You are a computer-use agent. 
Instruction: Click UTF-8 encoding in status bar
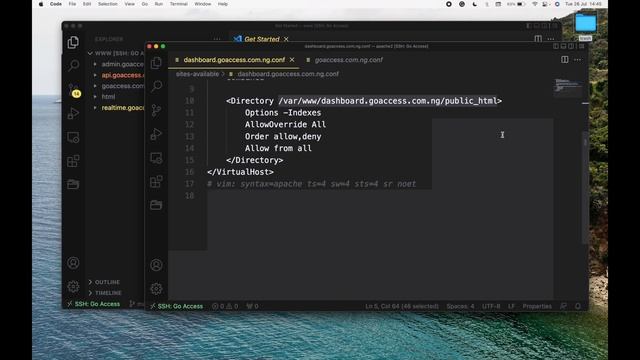pyautogui.click(x=491, y=306)
